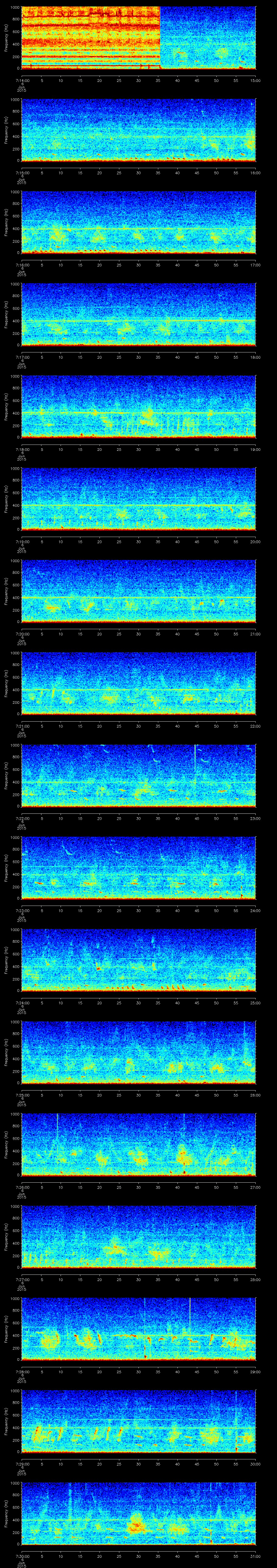Screen dimensions: 277x1568
Task: Click the 25:00 end time label
Action: (x=255, y=1003)
